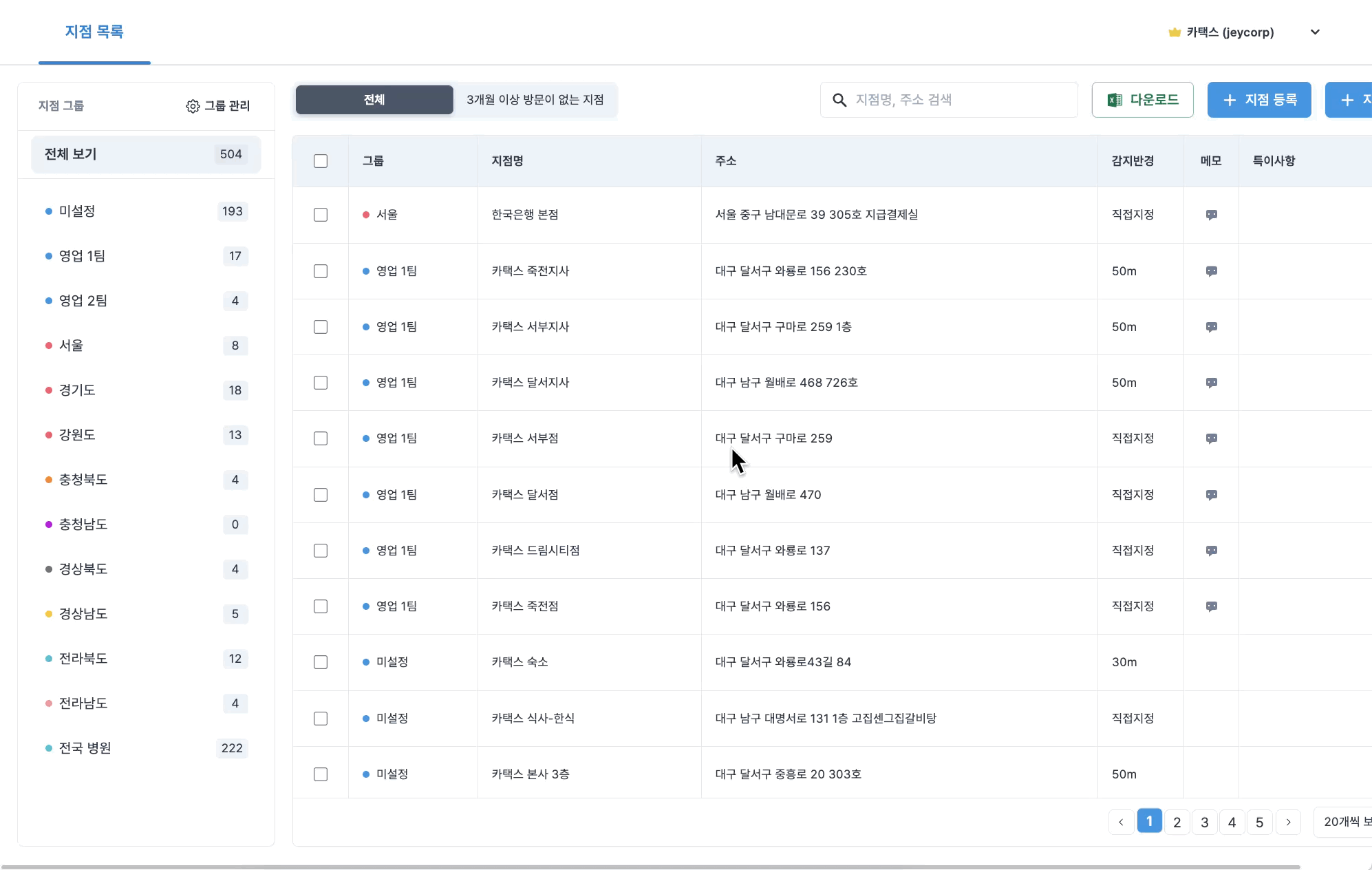
Task: Select the 지점 목록 tab
Action: coord(94,32)
